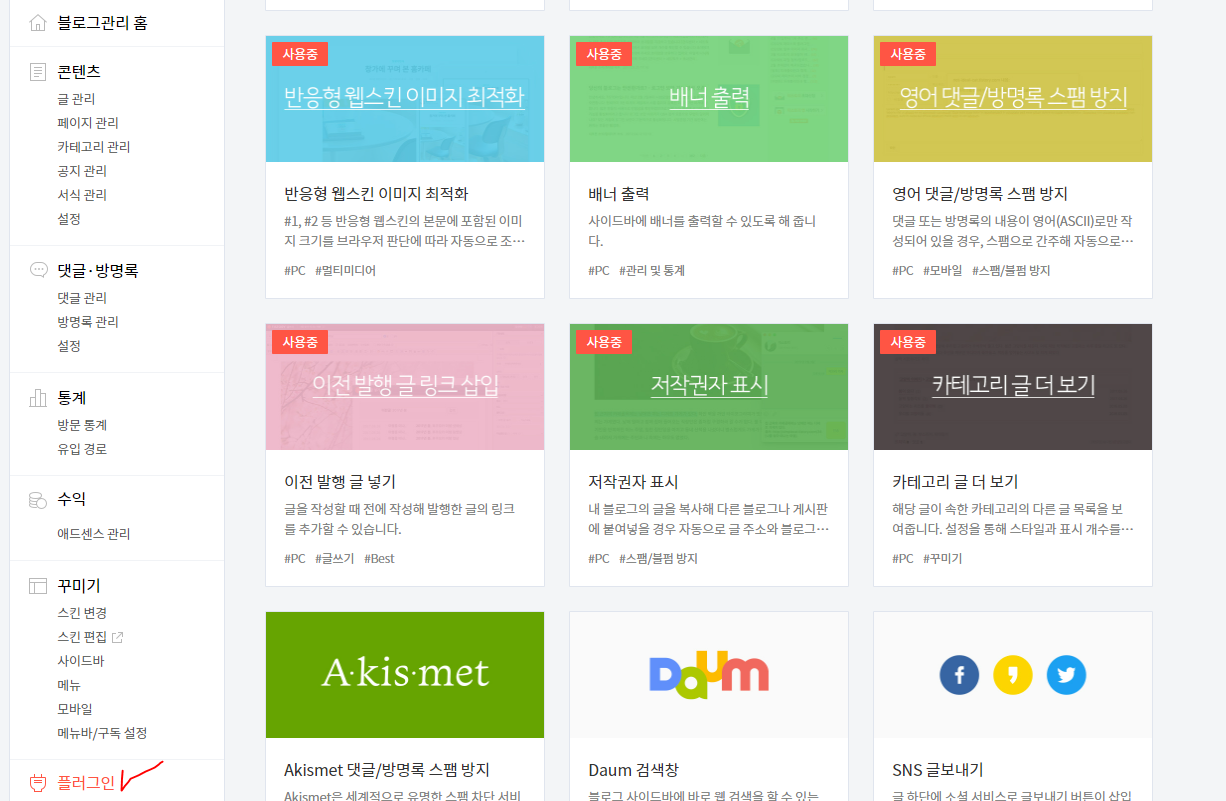Open 스킨 변경 under 꾸미기
This screenshot has height=801, width=1226.
point(82,613)
